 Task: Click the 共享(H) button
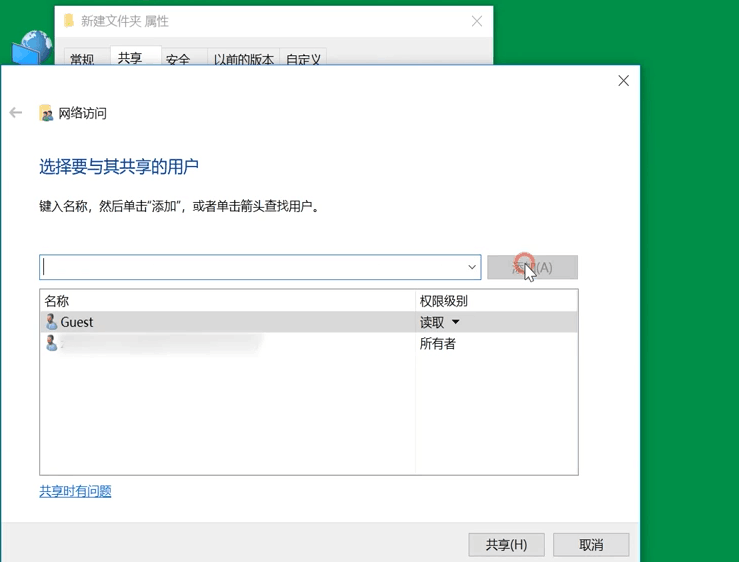(x=506, y=544)
